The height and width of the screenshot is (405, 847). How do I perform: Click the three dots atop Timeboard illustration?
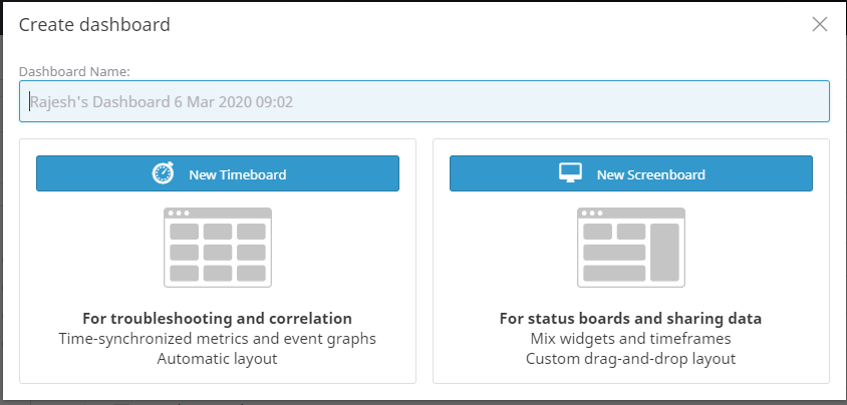(178, 213)
